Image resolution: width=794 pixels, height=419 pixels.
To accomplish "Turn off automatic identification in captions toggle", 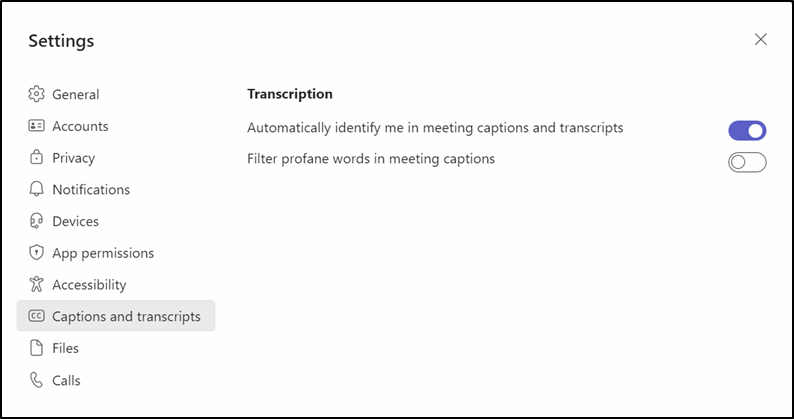I will click(747, 130).
